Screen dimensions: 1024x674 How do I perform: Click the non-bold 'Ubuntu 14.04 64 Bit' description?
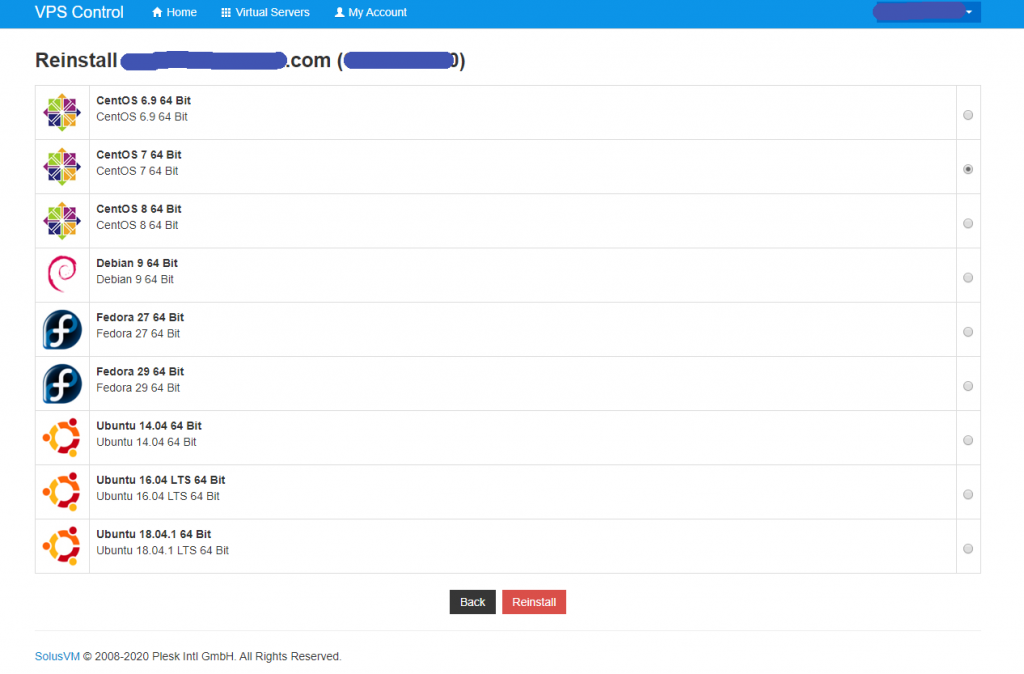click(x=146, y=442)
